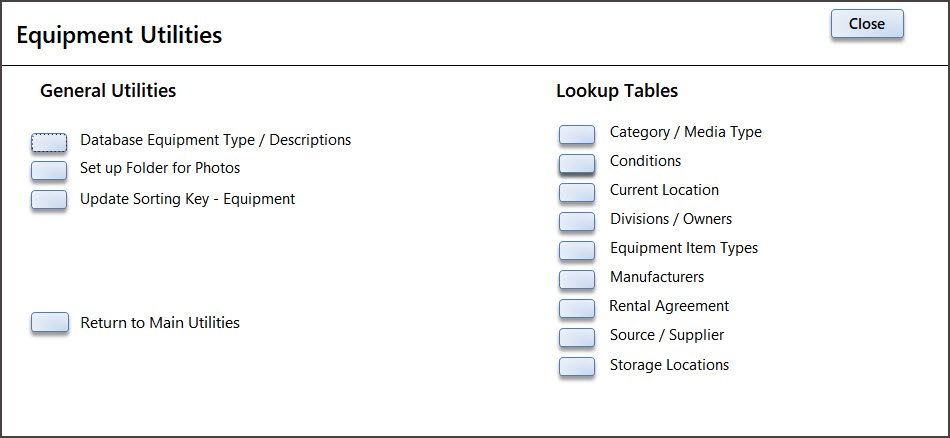
Task: Click button next to Set up Folder for Photos
Action: 49,170
